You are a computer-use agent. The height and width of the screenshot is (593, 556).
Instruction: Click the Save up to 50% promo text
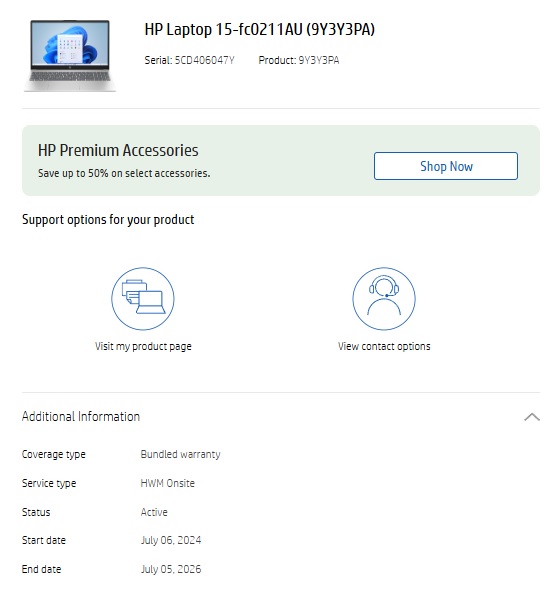coord(124,173)
